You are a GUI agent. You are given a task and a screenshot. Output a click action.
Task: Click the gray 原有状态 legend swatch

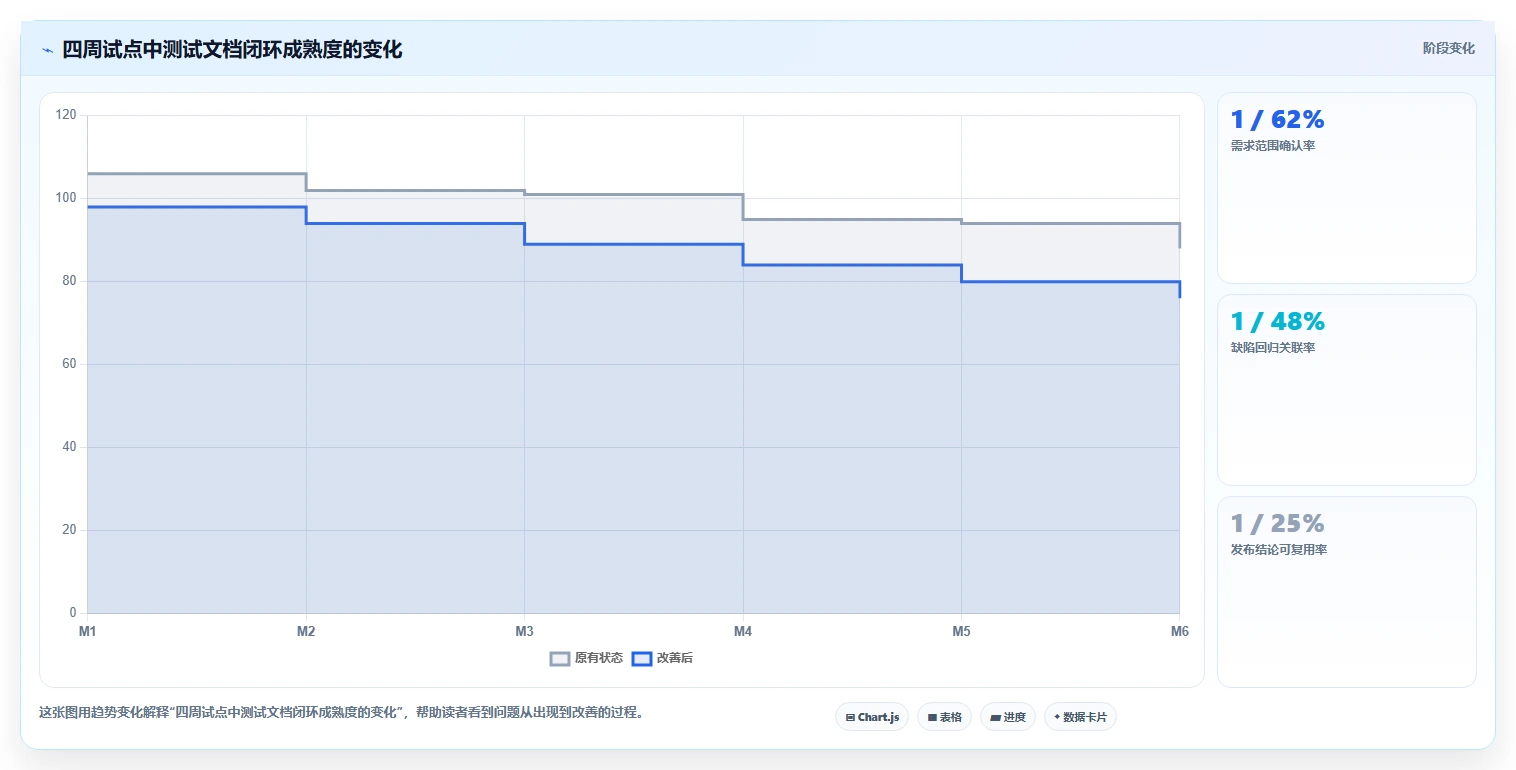coord(560,658)
